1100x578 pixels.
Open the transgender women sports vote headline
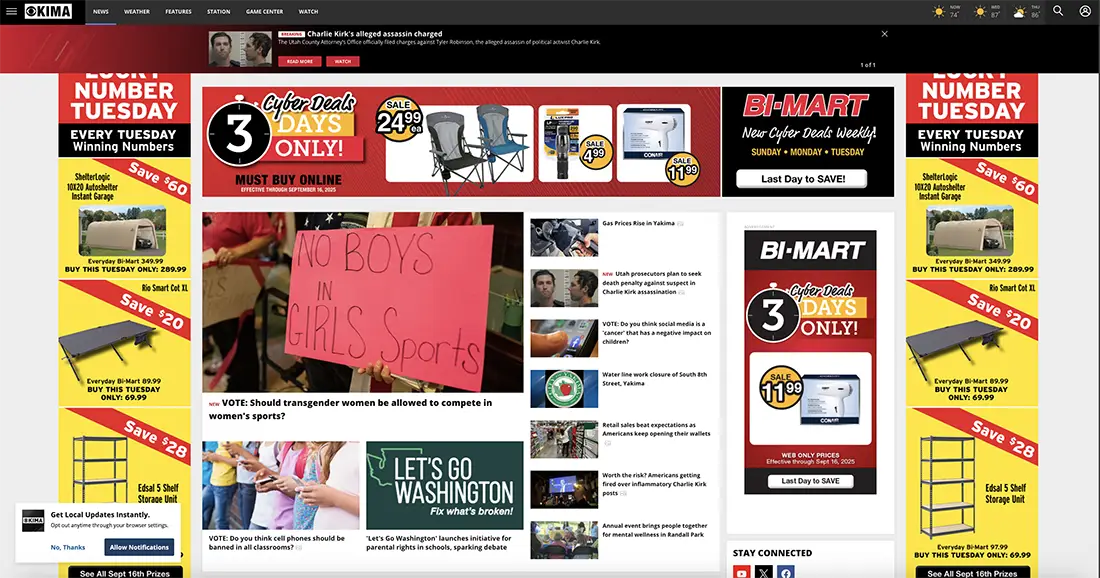[x=350, y=409]
